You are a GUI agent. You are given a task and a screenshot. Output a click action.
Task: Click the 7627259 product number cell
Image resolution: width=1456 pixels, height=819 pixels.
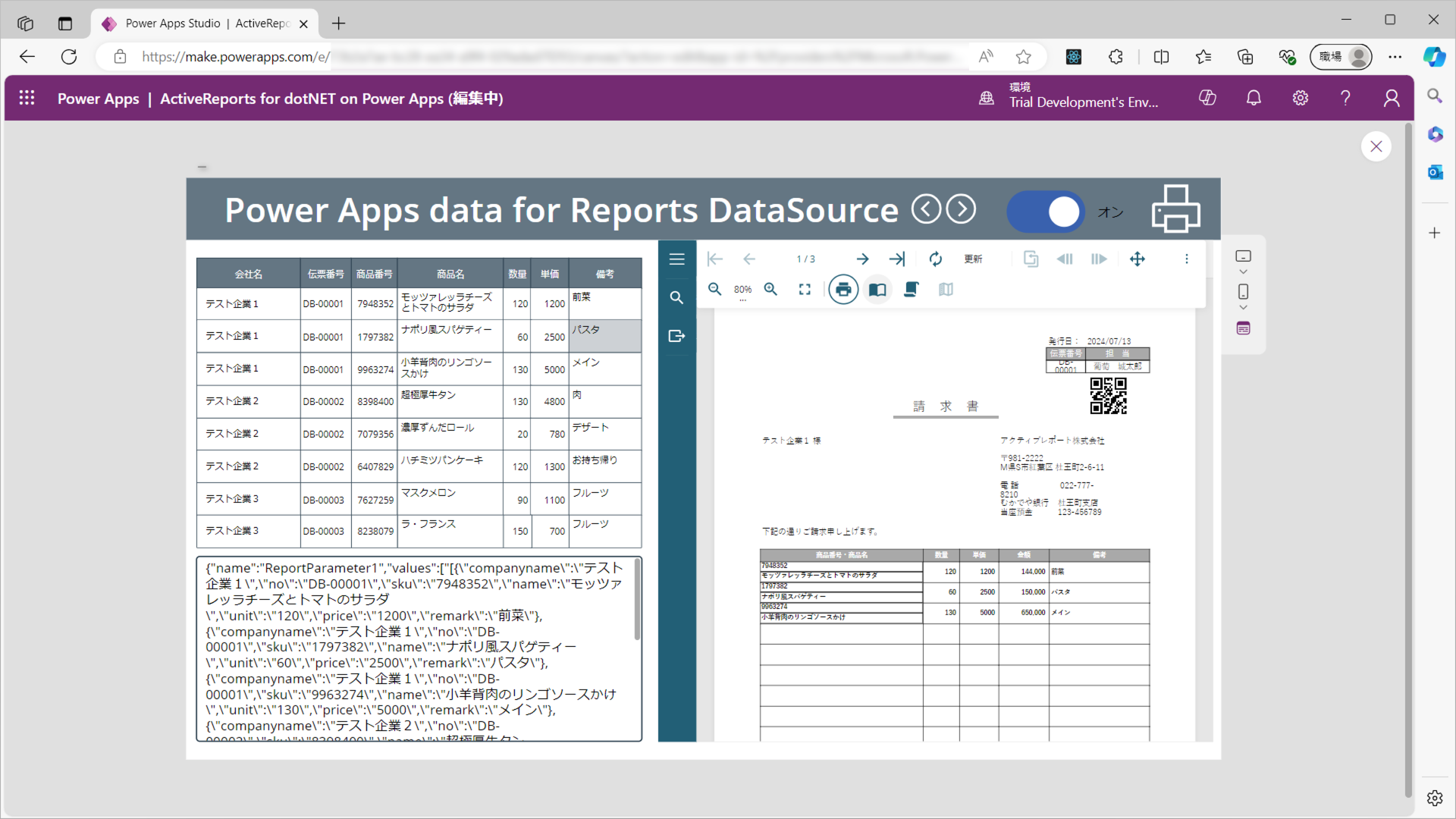click(x=375, y=500)
